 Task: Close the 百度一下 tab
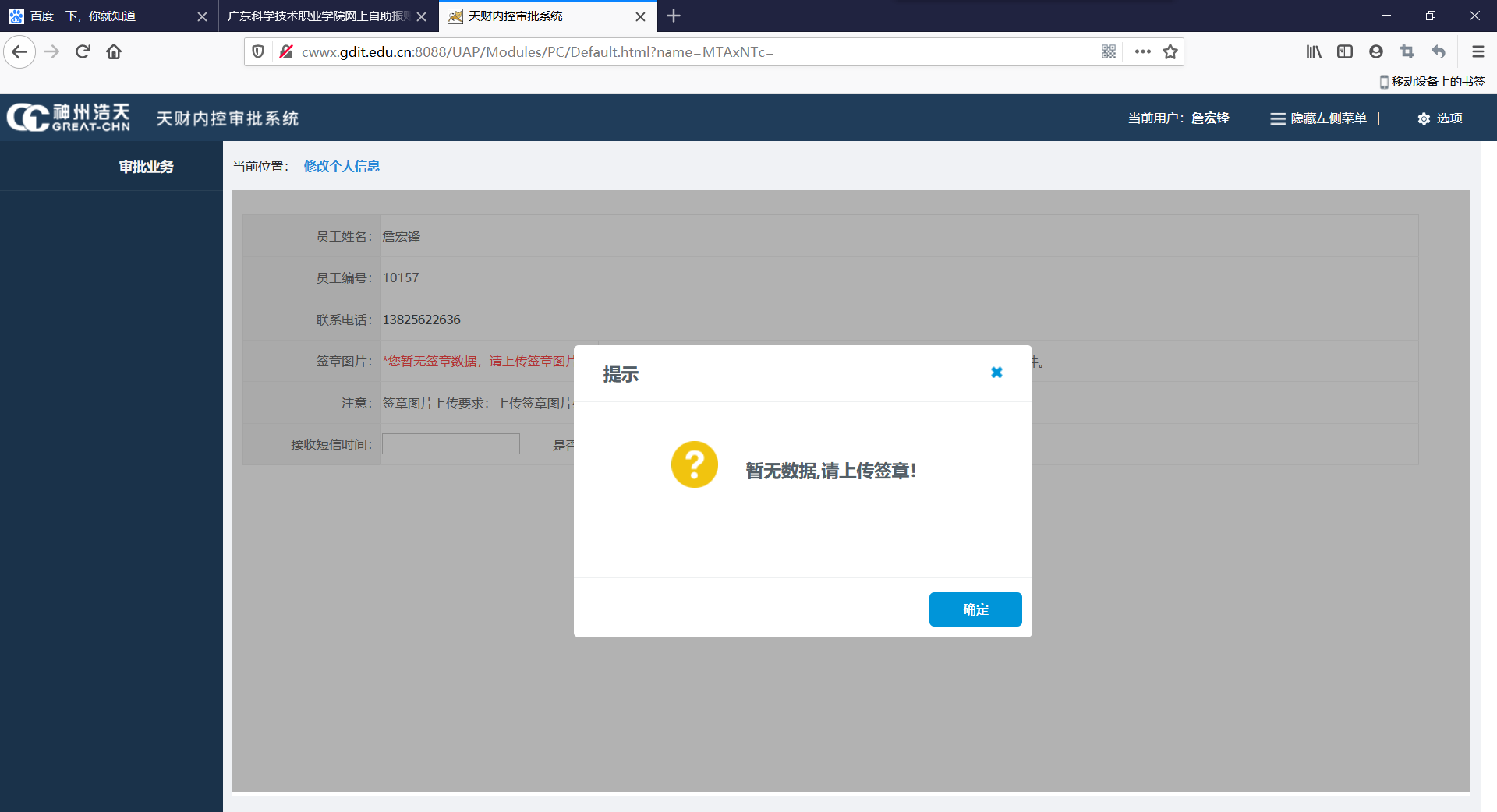pos(202,16)
